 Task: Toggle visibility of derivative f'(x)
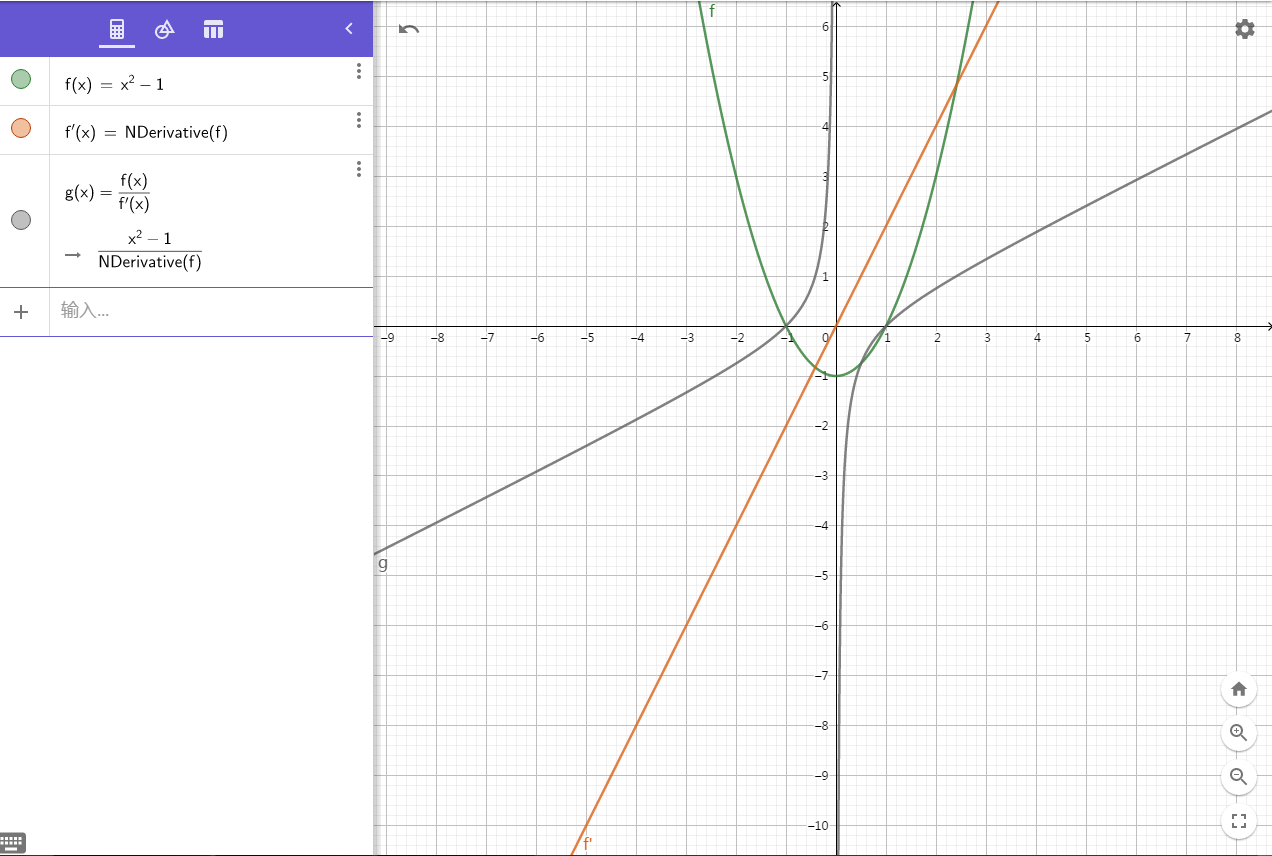point(21,128)
